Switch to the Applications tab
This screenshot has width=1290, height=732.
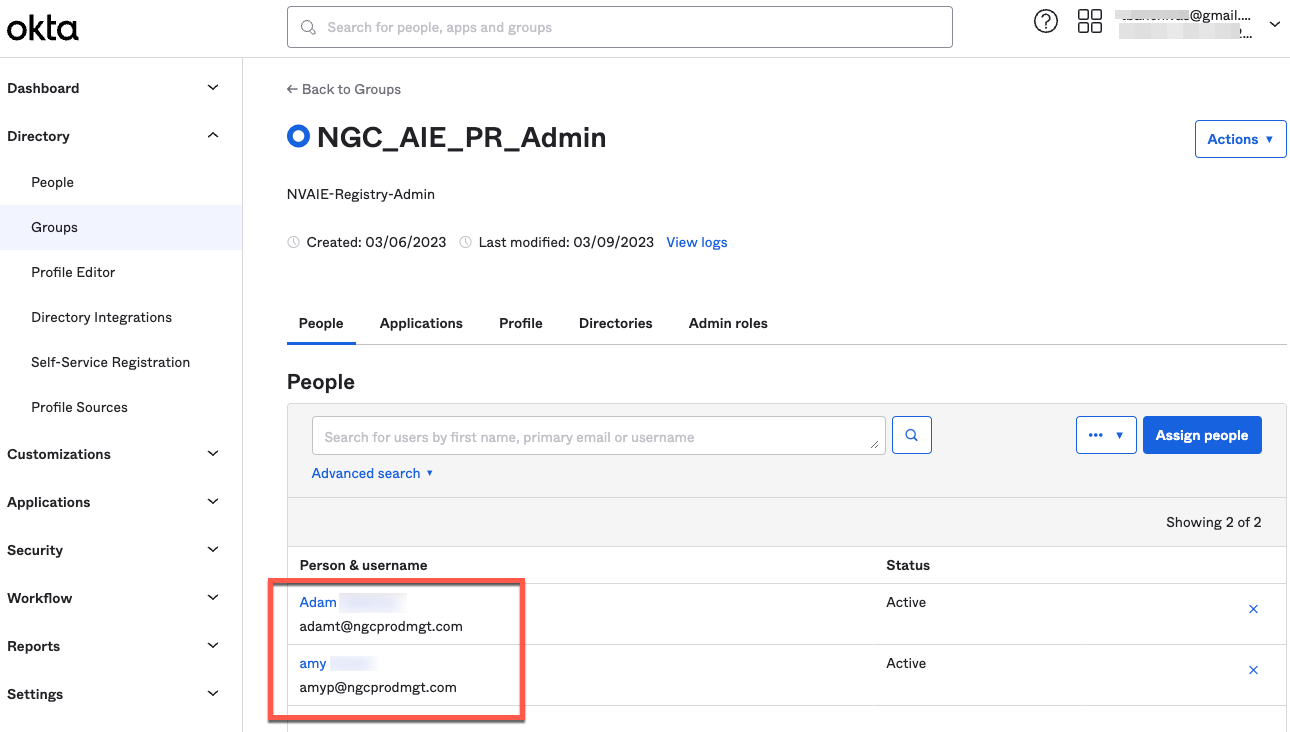click(x=421, y=323)
